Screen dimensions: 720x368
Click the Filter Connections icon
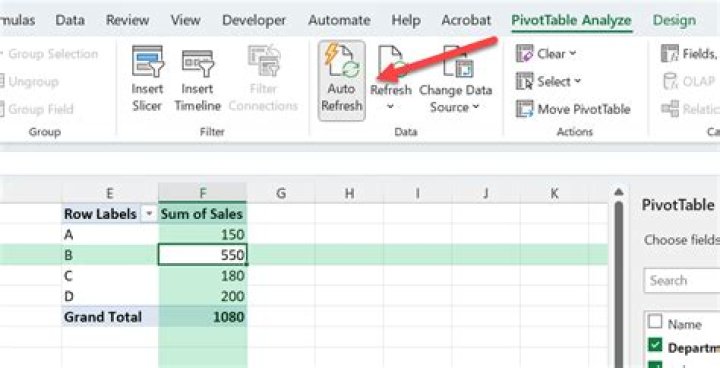tap(264, 61)
